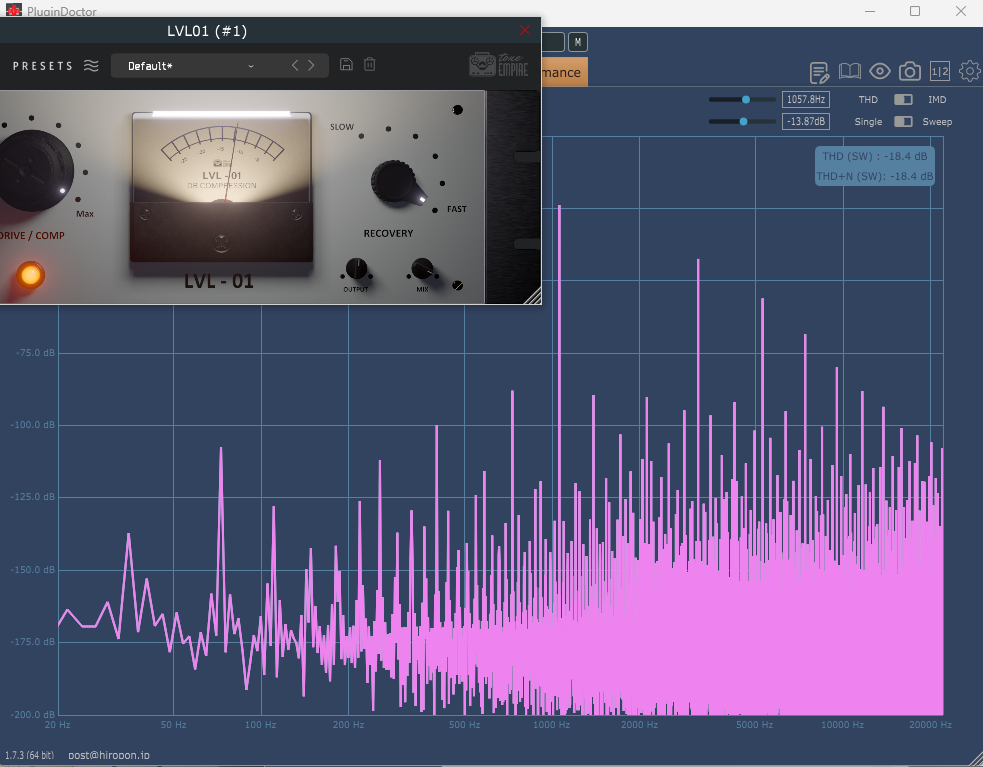Click the Tone Empire logo

[x=498, y=65]
